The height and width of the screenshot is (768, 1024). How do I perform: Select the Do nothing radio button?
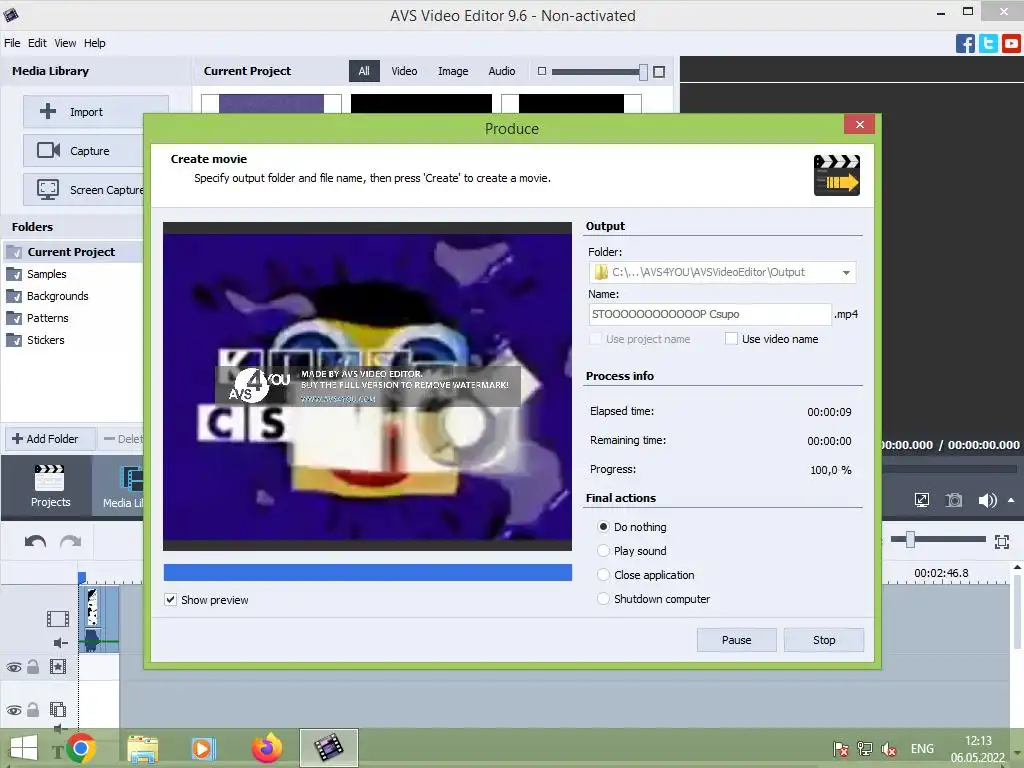click(603, 526)
